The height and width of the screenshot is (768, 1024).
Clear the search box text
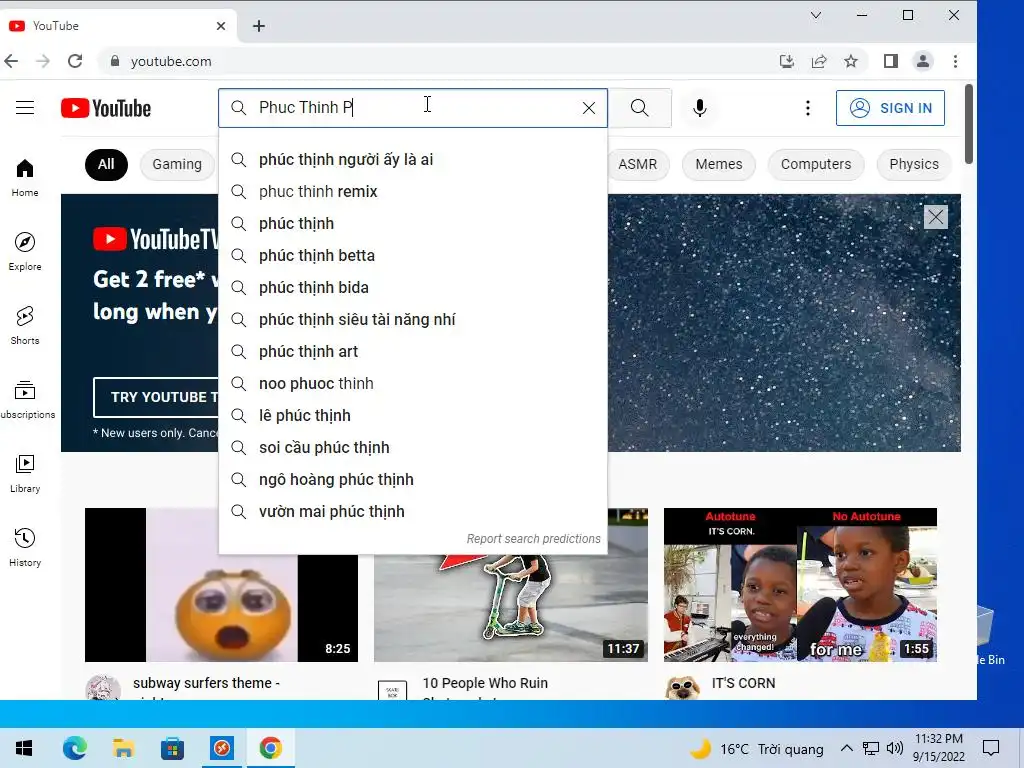(x=588, y=108)
